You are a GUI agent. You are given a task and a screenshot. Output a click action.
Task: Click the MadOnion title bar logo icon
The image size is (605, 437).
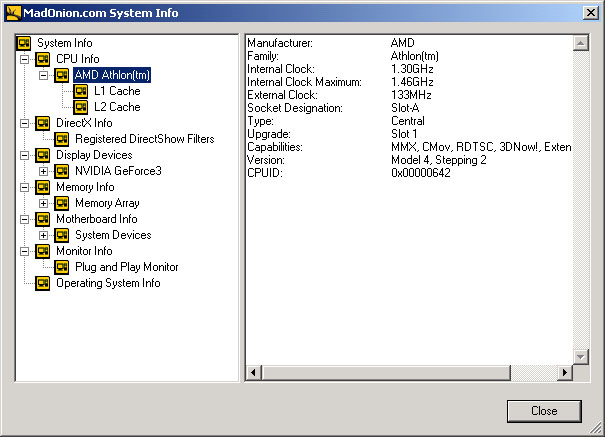pos(14,13)
